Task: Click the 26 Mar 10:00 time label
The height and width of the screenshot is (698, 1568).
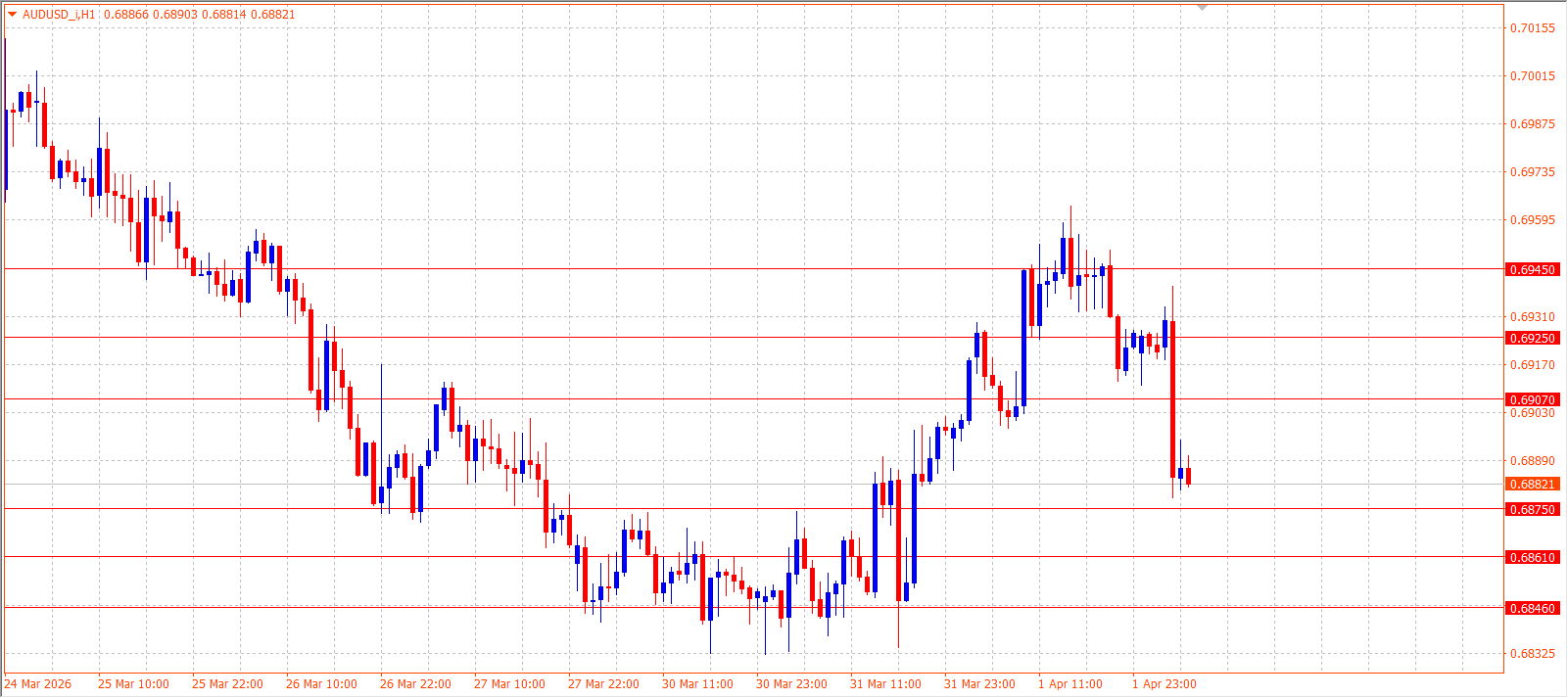Action: (x=321, y=684)
